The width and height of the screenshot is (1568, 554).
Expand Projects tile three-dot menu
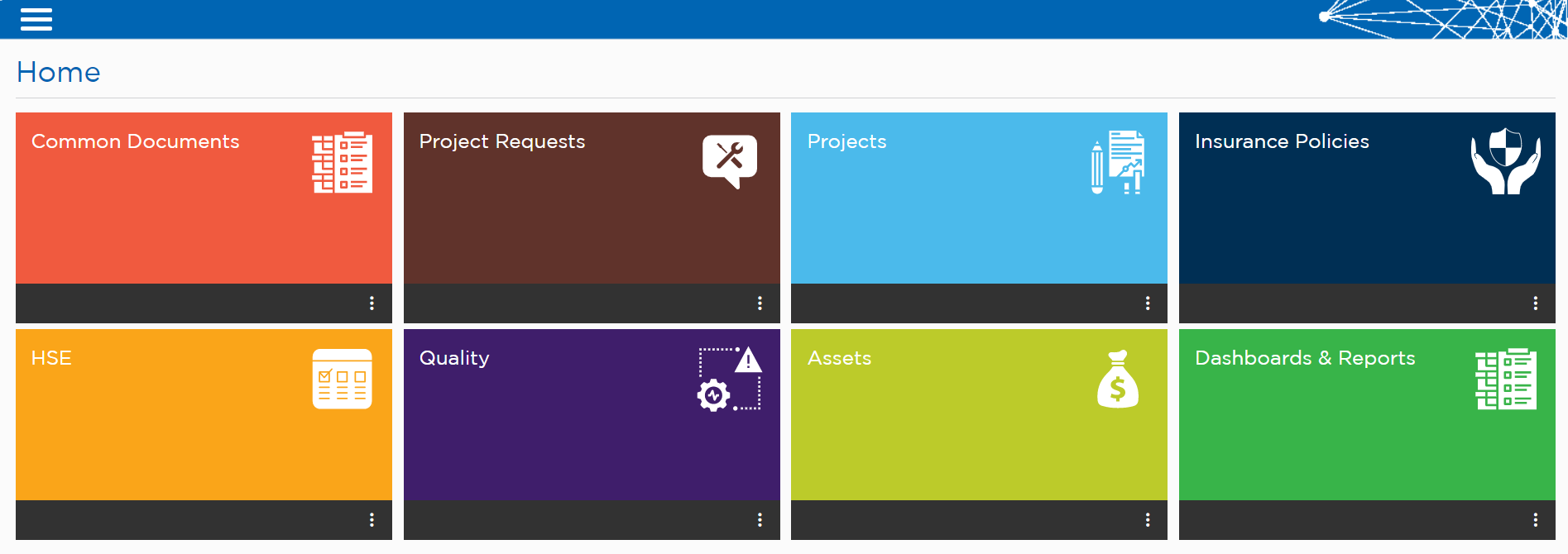tap(1148, 303)
